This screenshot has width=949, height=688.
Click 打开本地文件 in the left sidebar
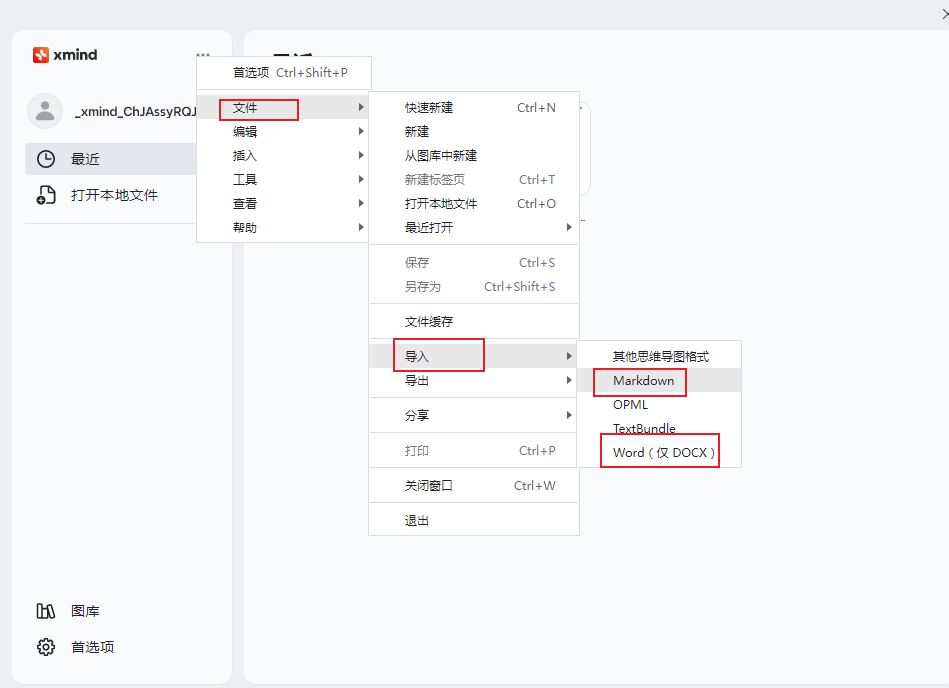(114, 195)
